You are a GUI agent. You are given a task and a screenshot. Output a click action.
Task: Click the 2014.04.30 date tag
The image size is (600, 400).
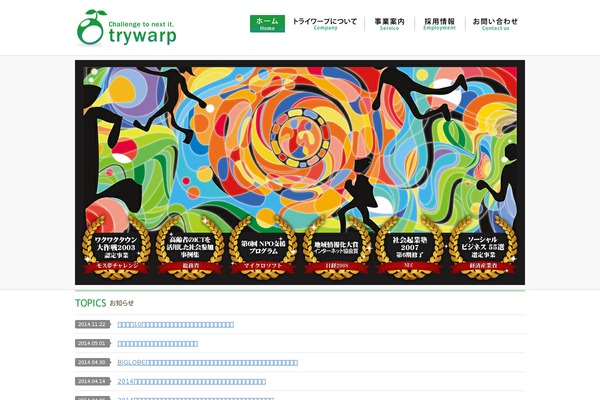[x=93, y=362]
